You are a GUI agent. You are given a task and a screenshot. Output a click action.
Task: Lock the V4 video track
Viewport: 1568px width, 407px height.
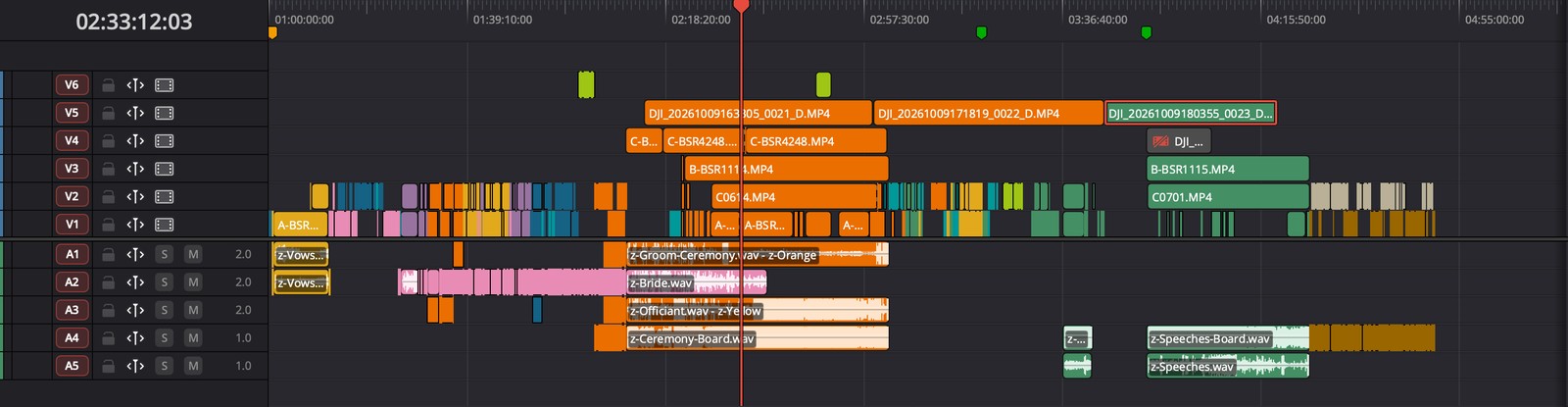pyautogui.click(x=109, y=141)
